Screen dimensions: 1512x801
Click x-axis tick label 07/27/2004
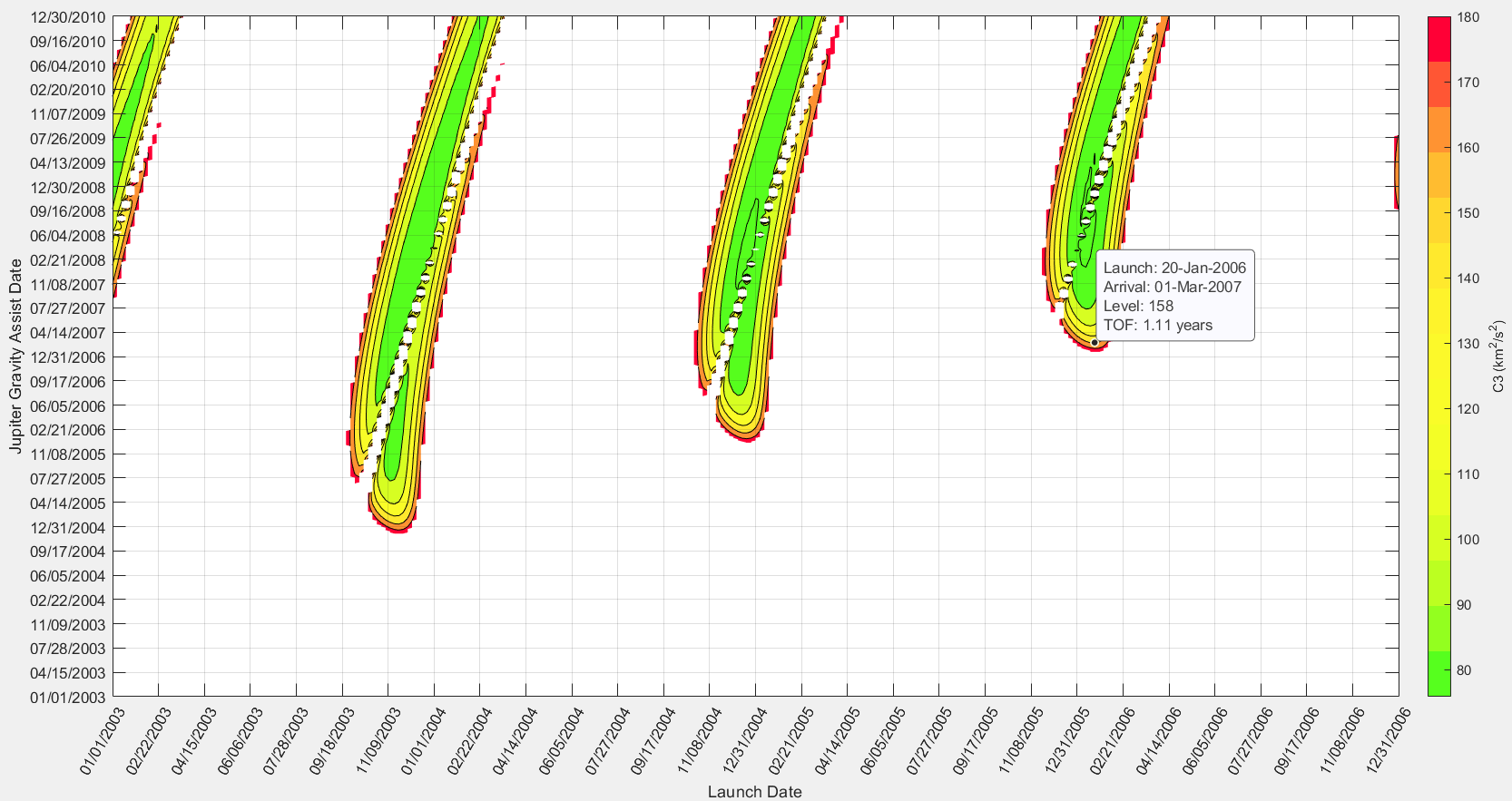(606, 740)
